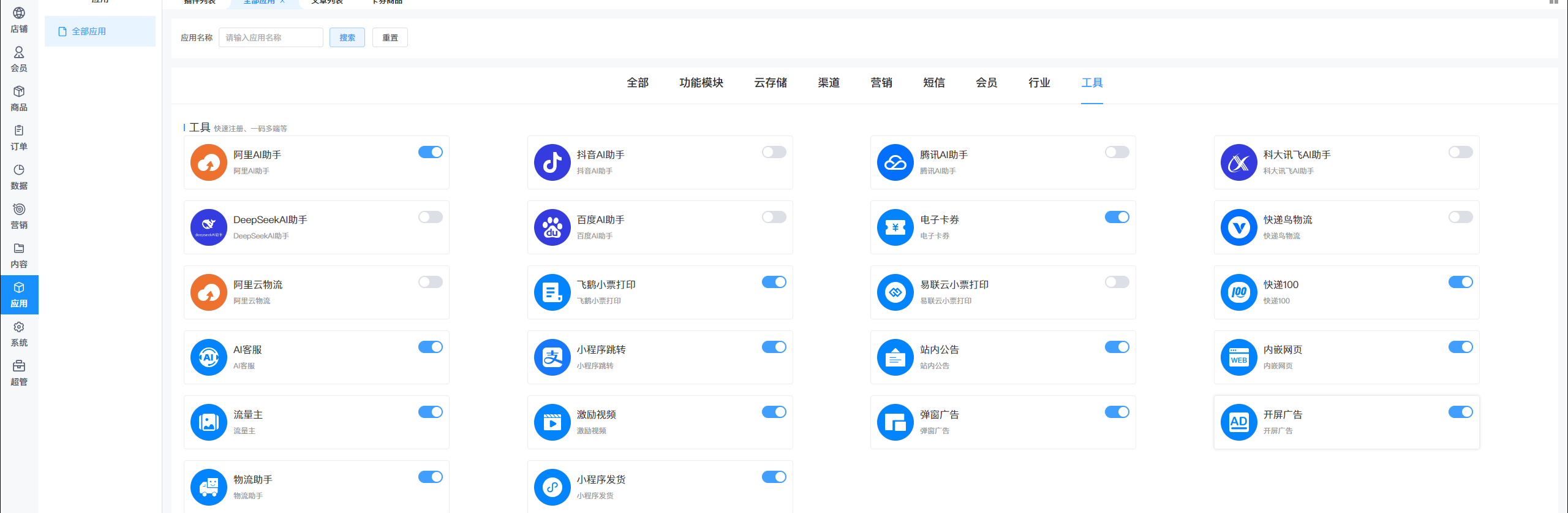Click the 百度AI助手 paw icon
This screenshot has width=1568, height=513.
coord(552,227)
